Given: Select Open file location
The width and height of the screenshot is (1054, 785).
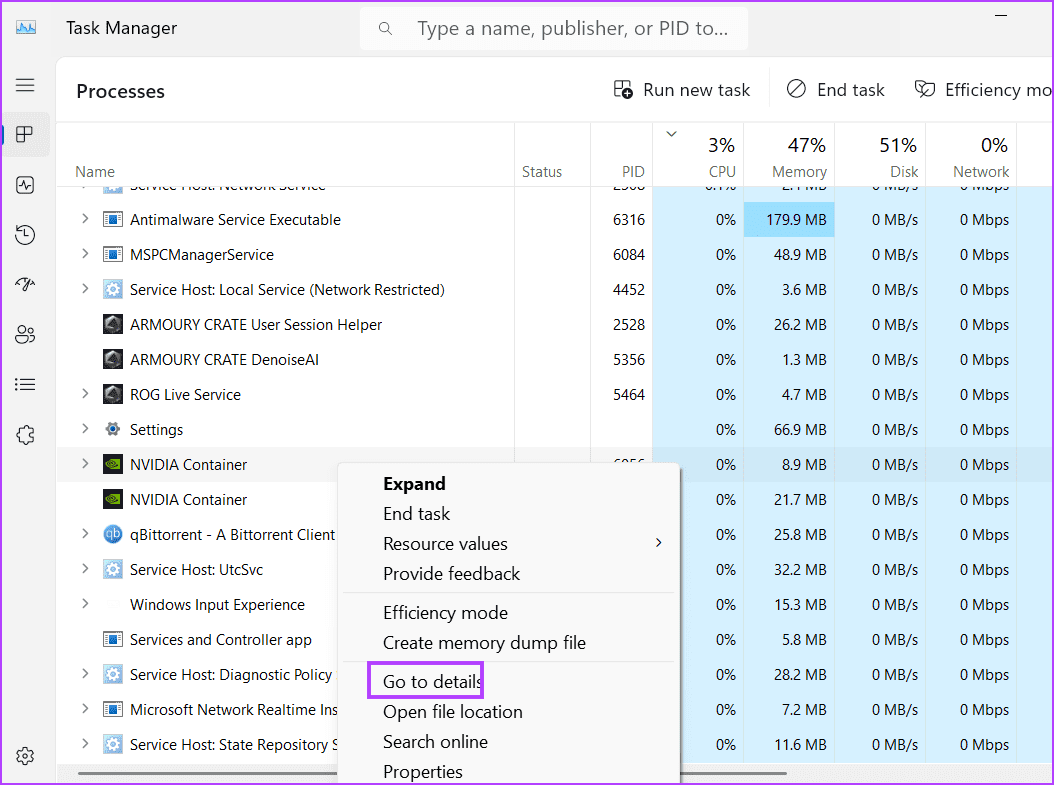Looking at the screenshot, I should tap(509, 712).
